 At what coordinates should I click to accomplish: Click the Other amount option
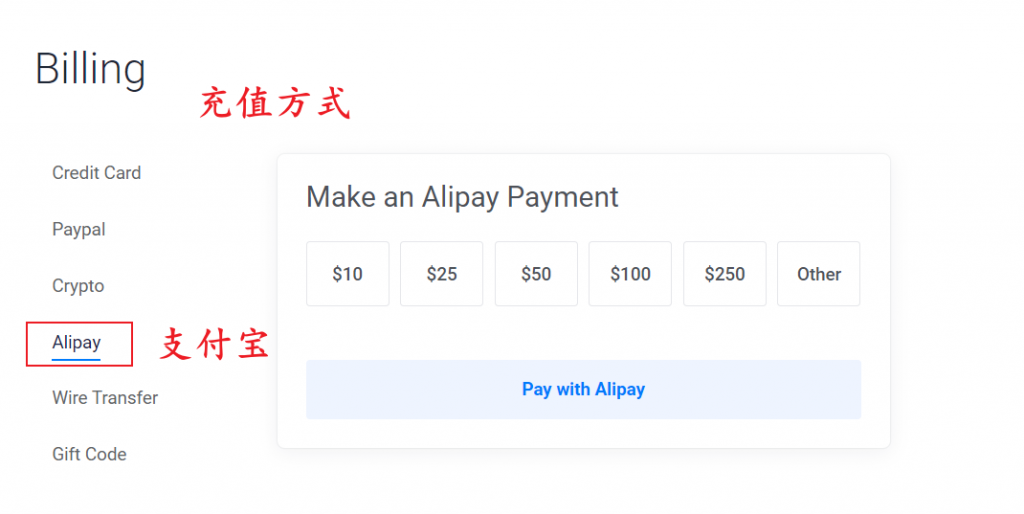pyautogui.click(x=818, y=274)
